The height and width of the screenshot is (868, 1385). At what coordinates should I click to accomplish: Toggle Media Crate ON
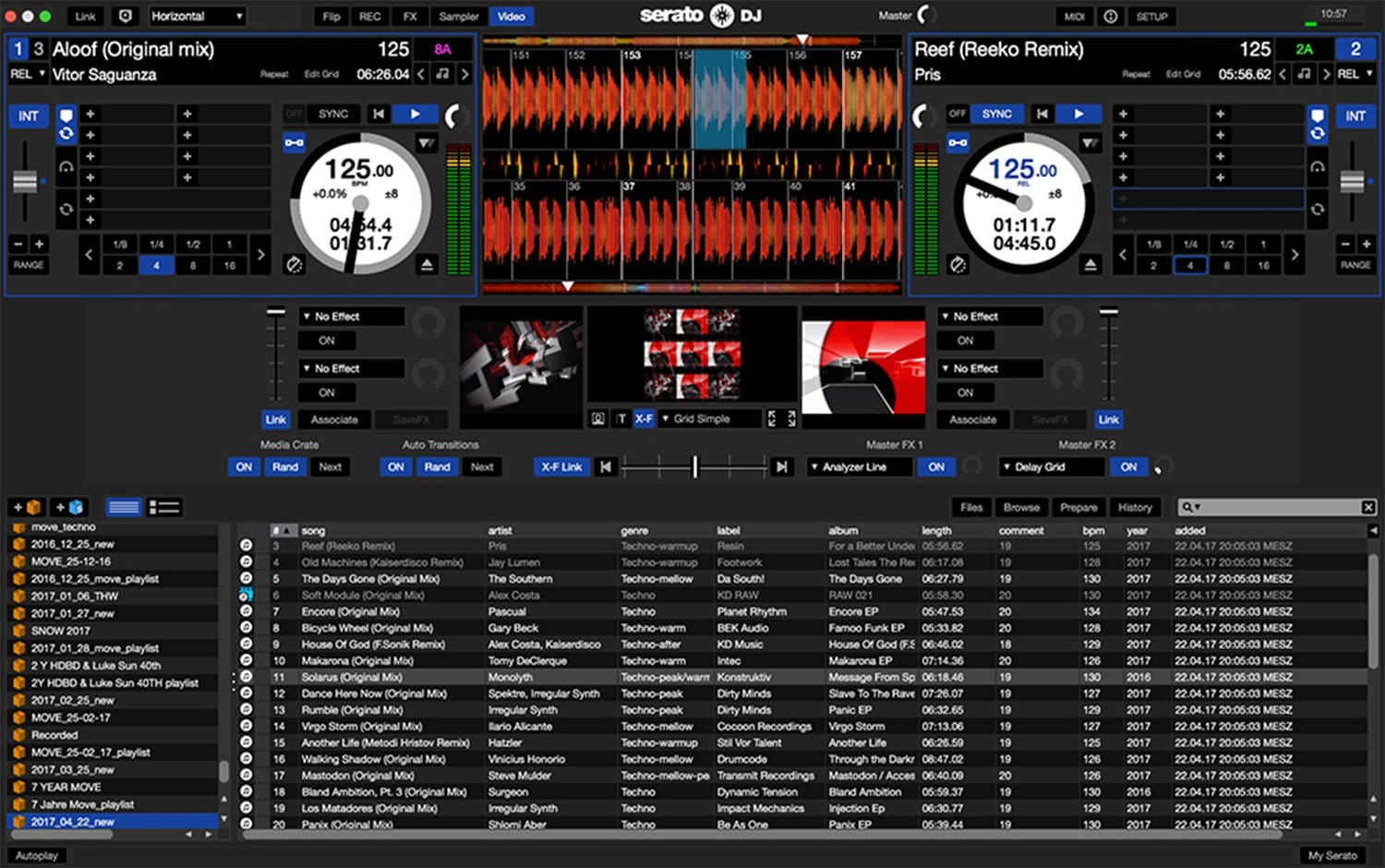[x=244, y=467]
